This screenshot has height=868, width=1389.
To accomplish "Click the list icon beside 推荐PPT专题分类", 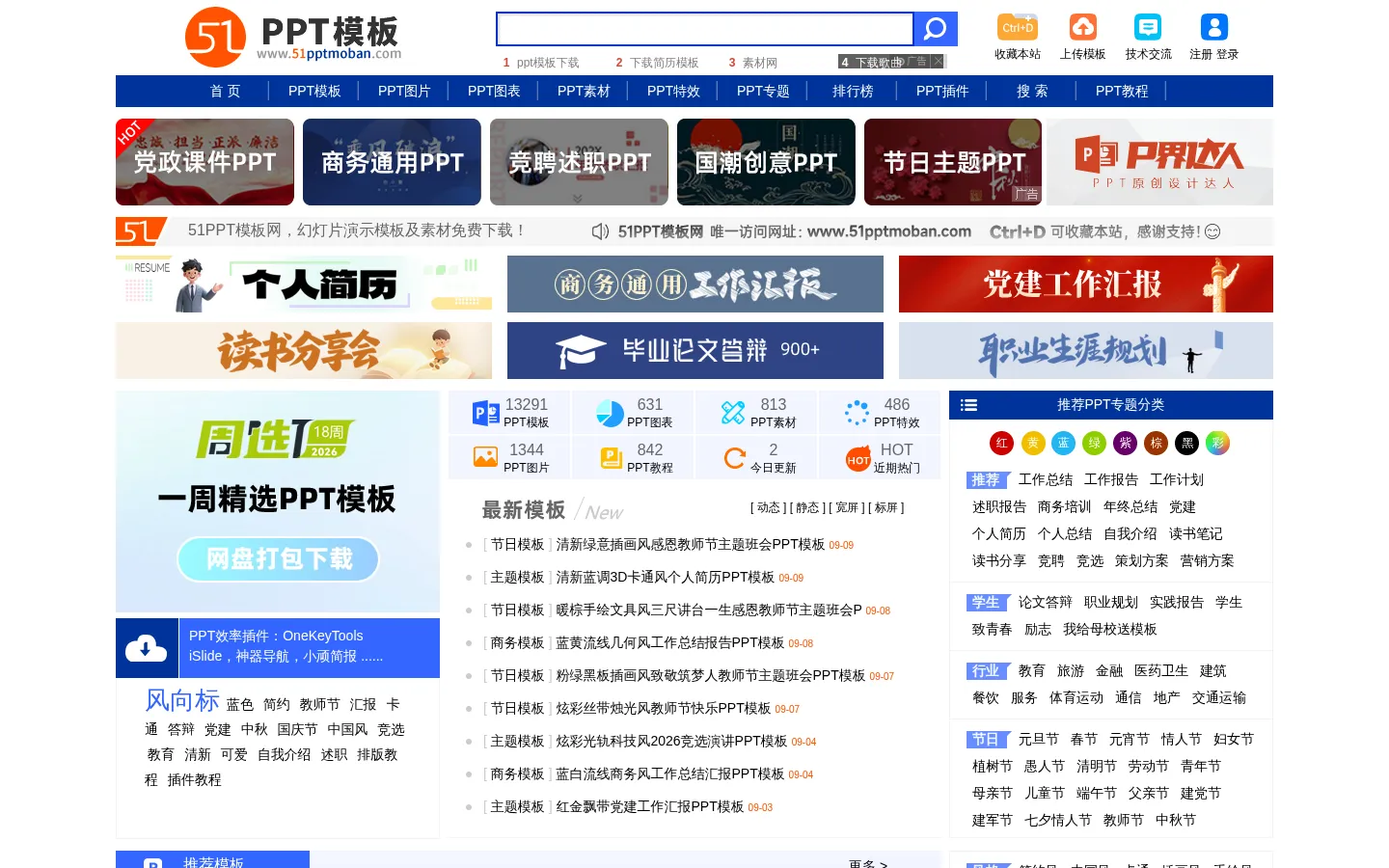I will click(969, 405).
